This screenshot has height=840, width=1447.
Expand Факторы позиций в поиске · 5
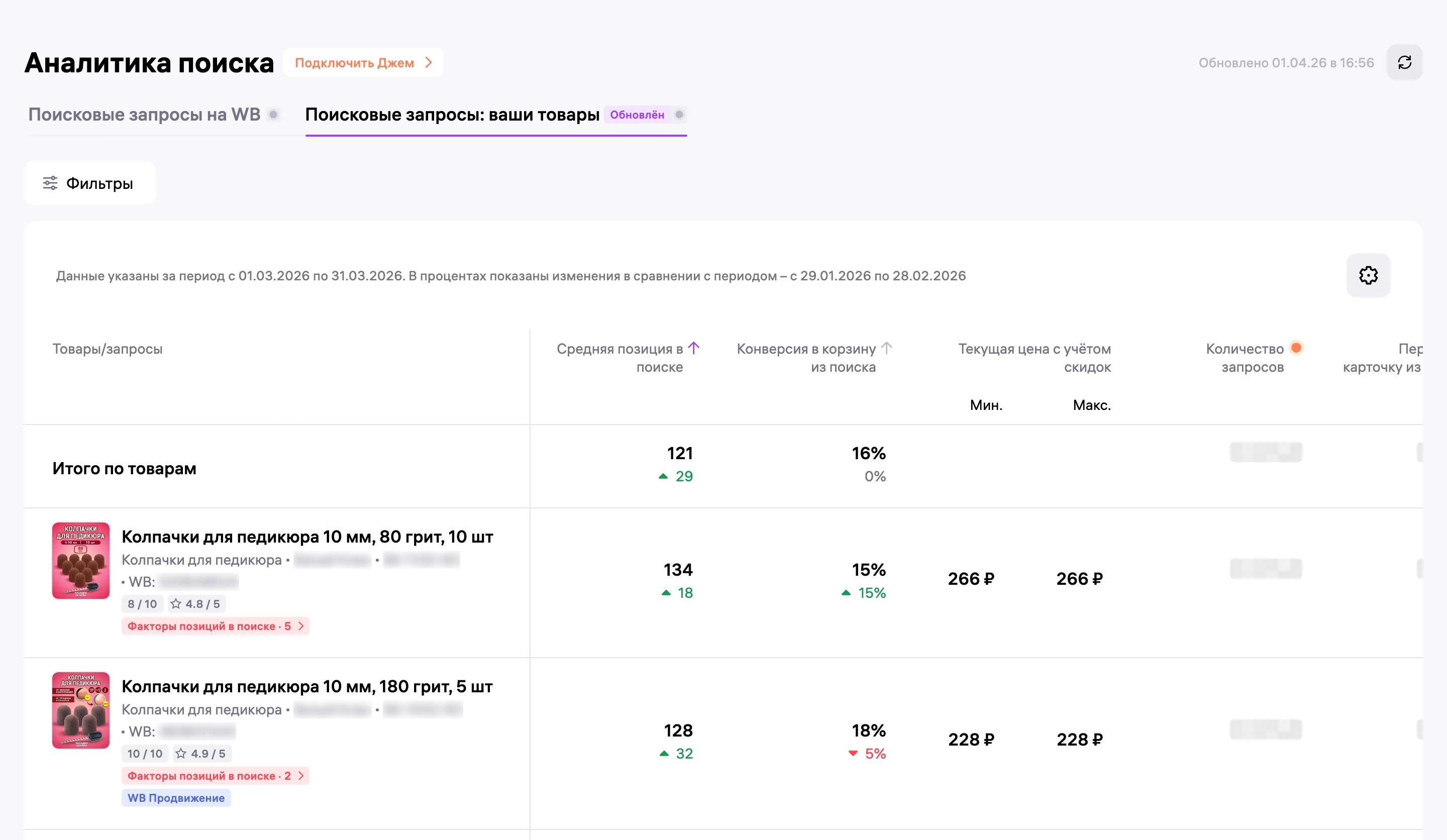(x=216, y=626)
